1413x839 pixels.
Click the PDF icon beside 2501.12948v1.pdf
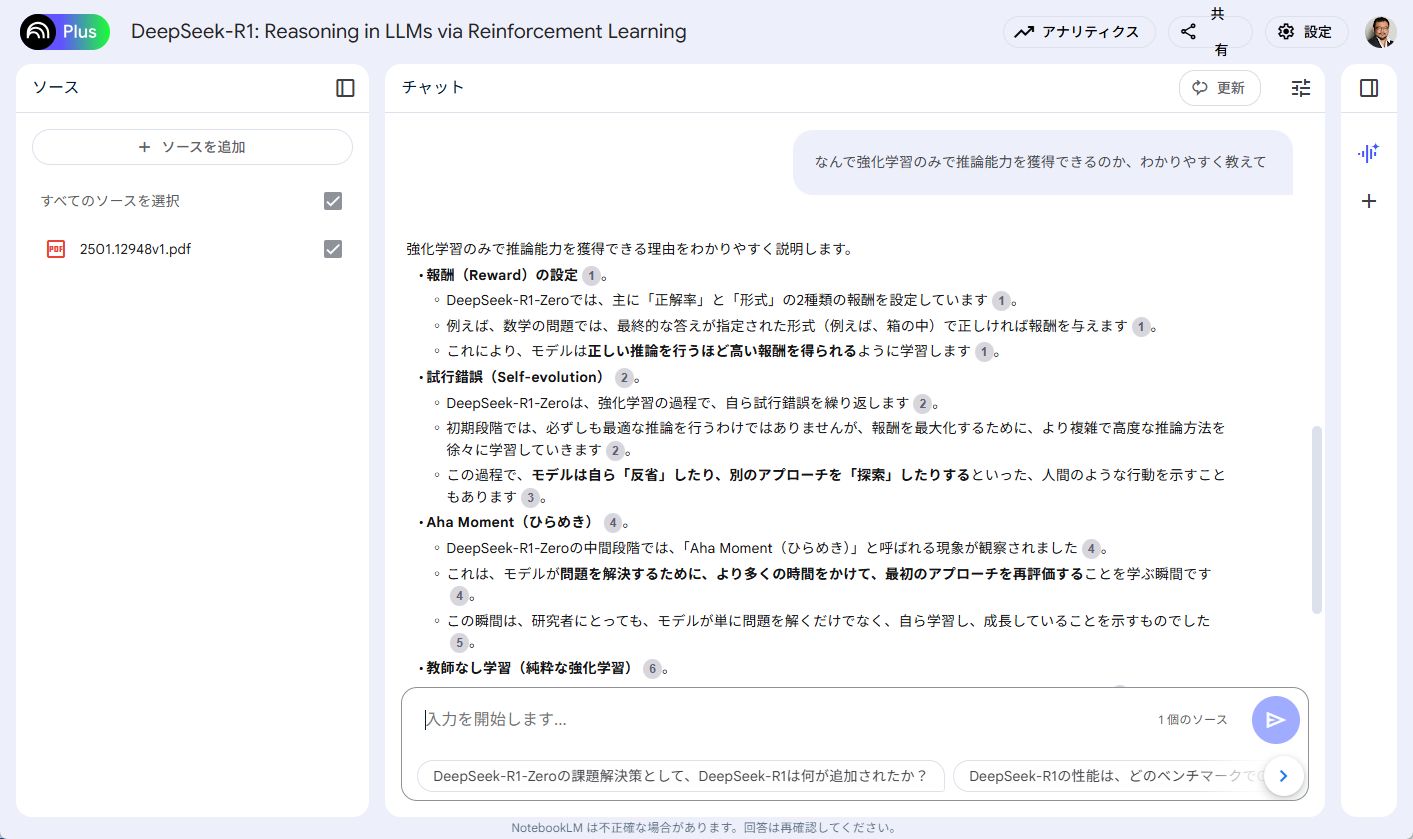tap(54, 248)
